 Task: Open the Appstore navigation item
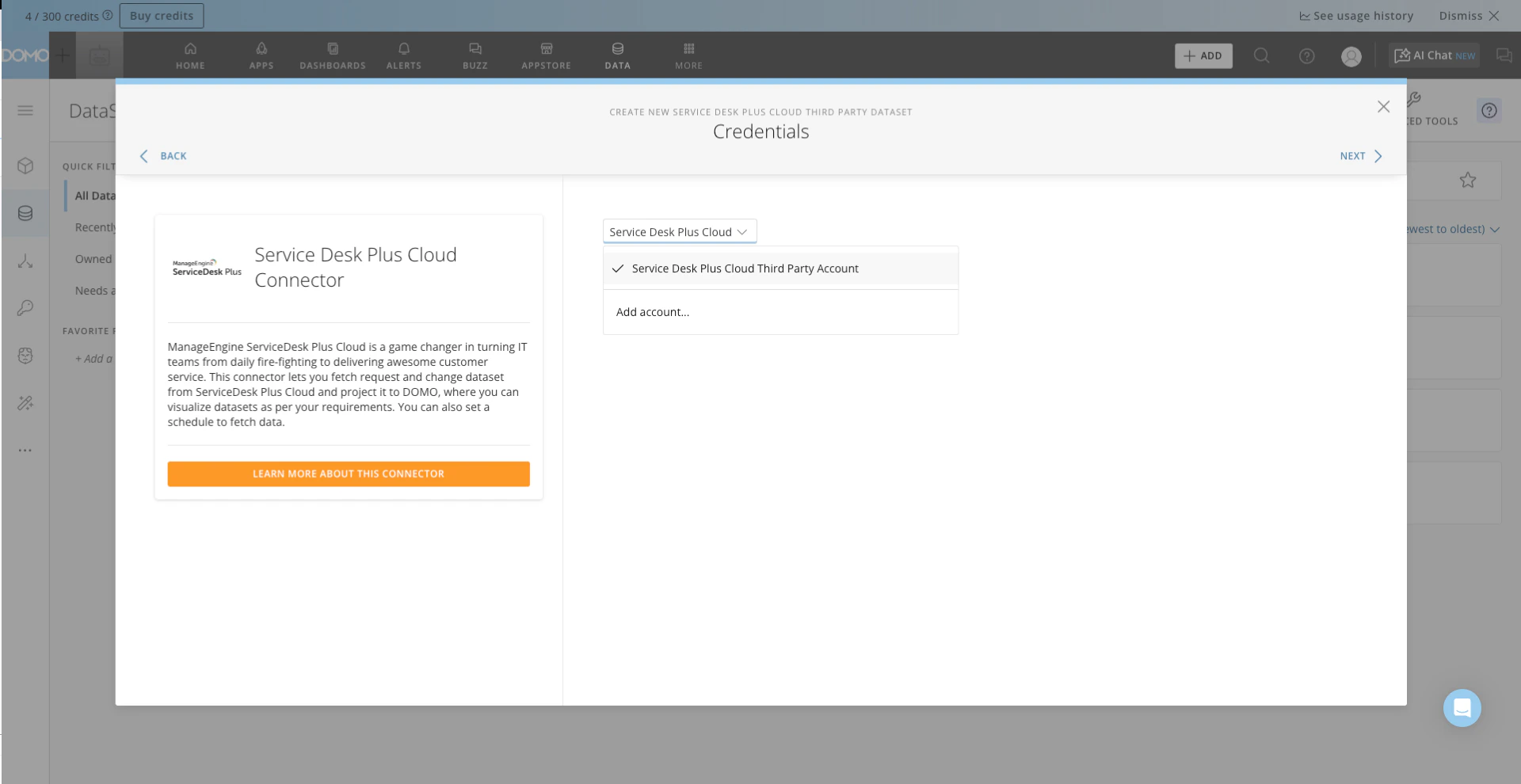point(547,55)
